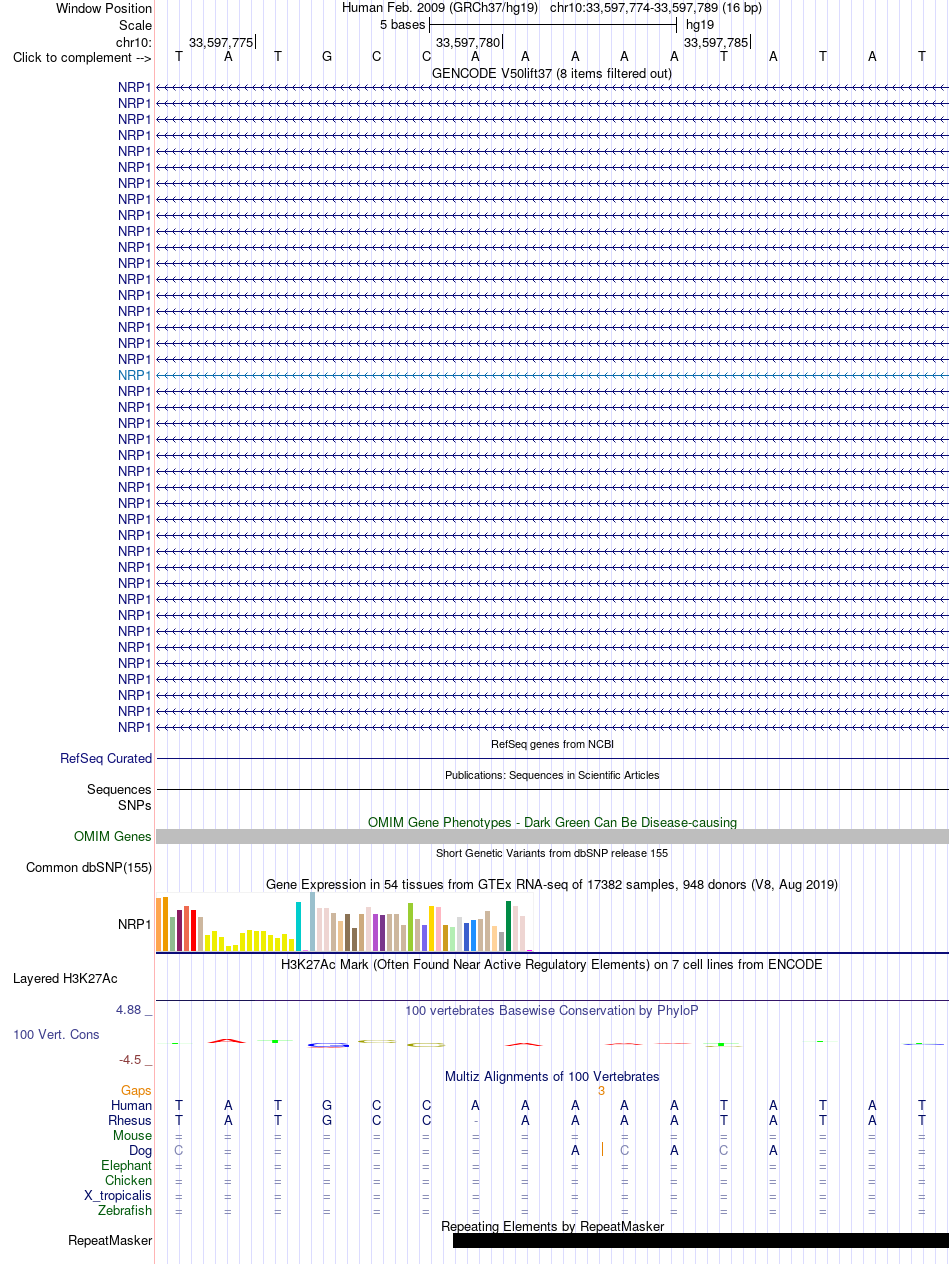Click 'Publications: Sequences in Scientific Articles' title

[x=552, y=775]
